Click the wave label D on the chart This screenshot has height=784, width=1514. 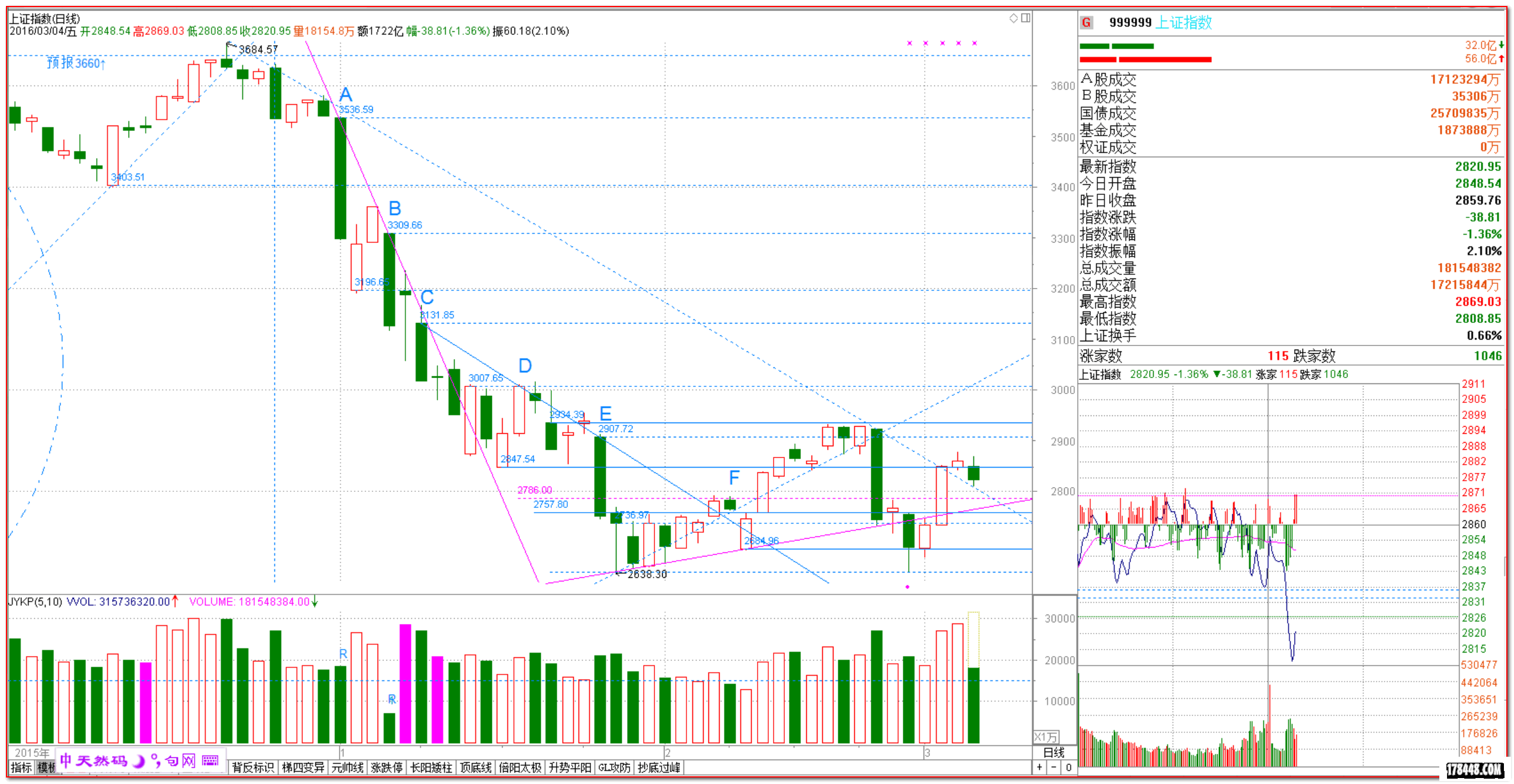(525, 366)
